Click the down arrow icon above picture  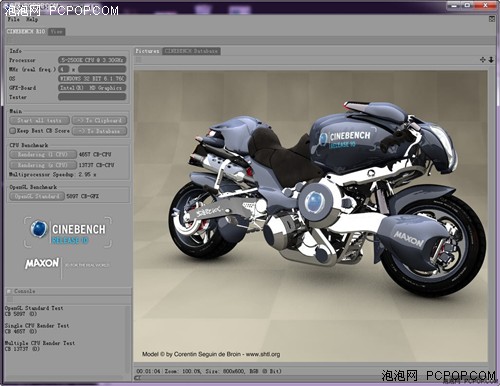pyautogui.click(x=491, y=60)
